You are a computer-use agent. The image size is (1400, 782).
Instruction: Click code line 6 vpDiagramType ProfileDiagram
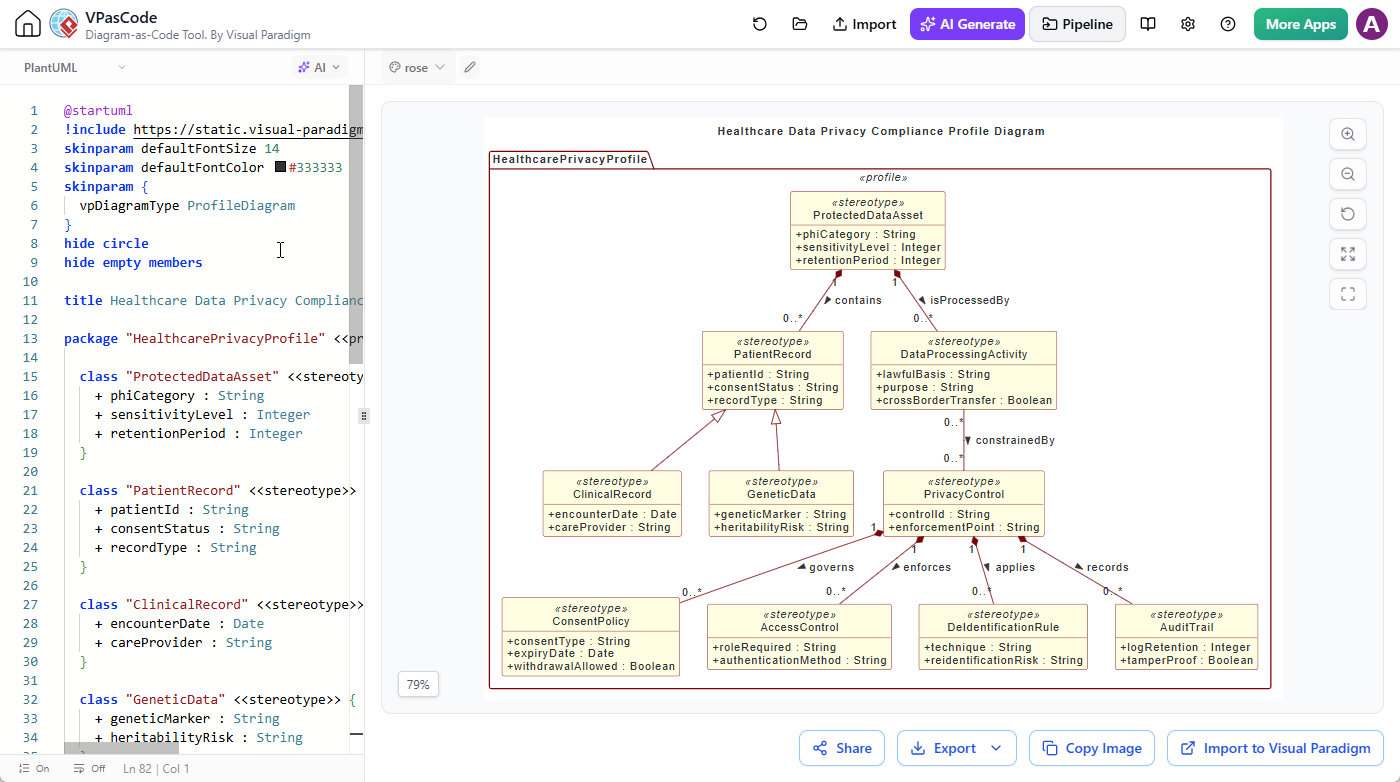coord(187,206)
